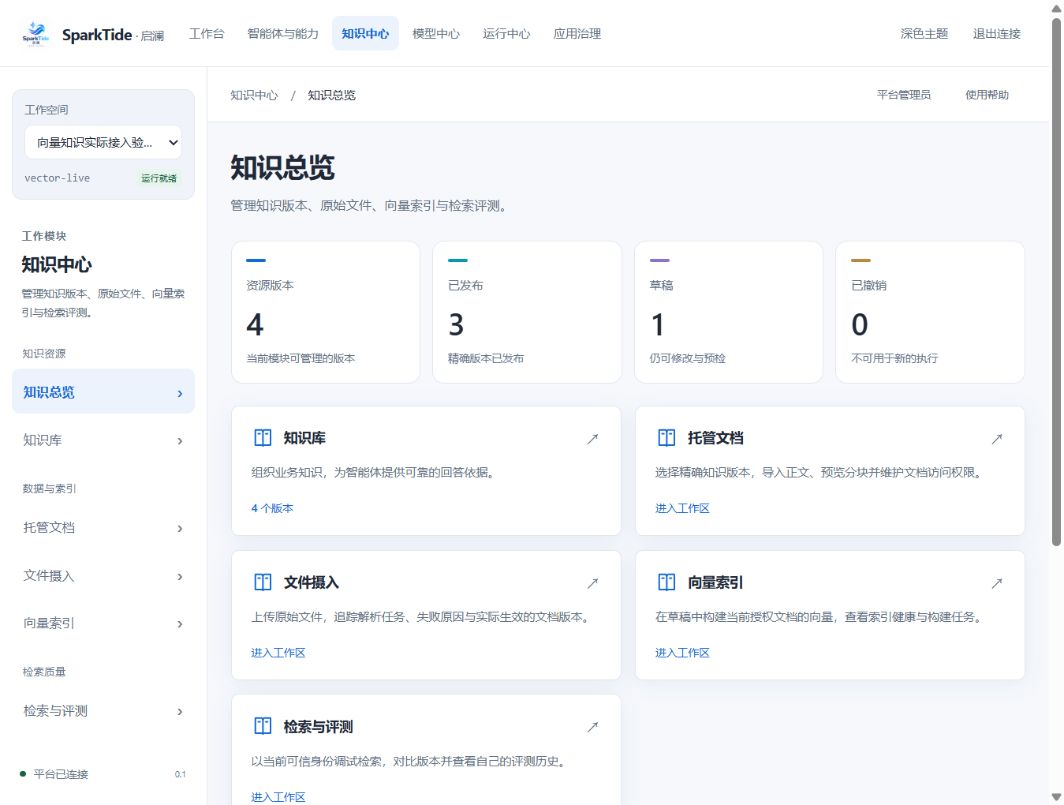Switch to 模型中心 top tab

pos(436,33)
